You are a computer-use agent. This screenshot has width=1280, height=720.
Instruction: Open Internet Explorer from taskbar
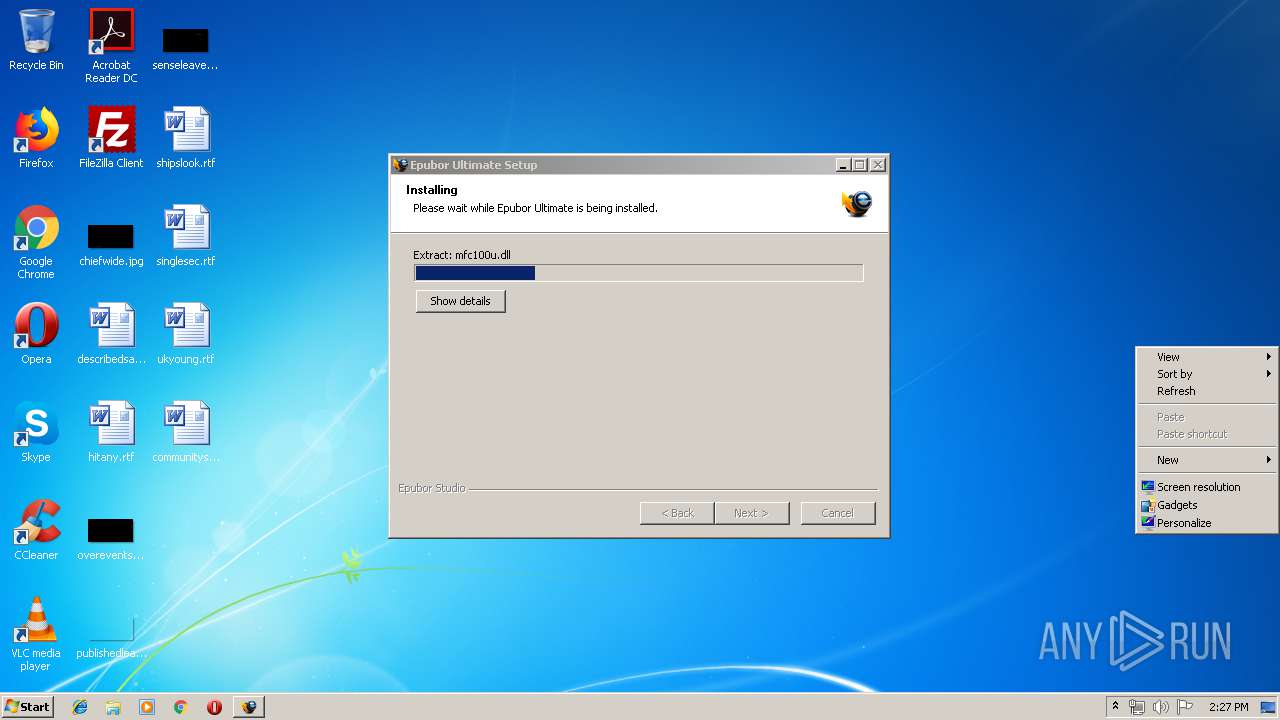point(80,707)
